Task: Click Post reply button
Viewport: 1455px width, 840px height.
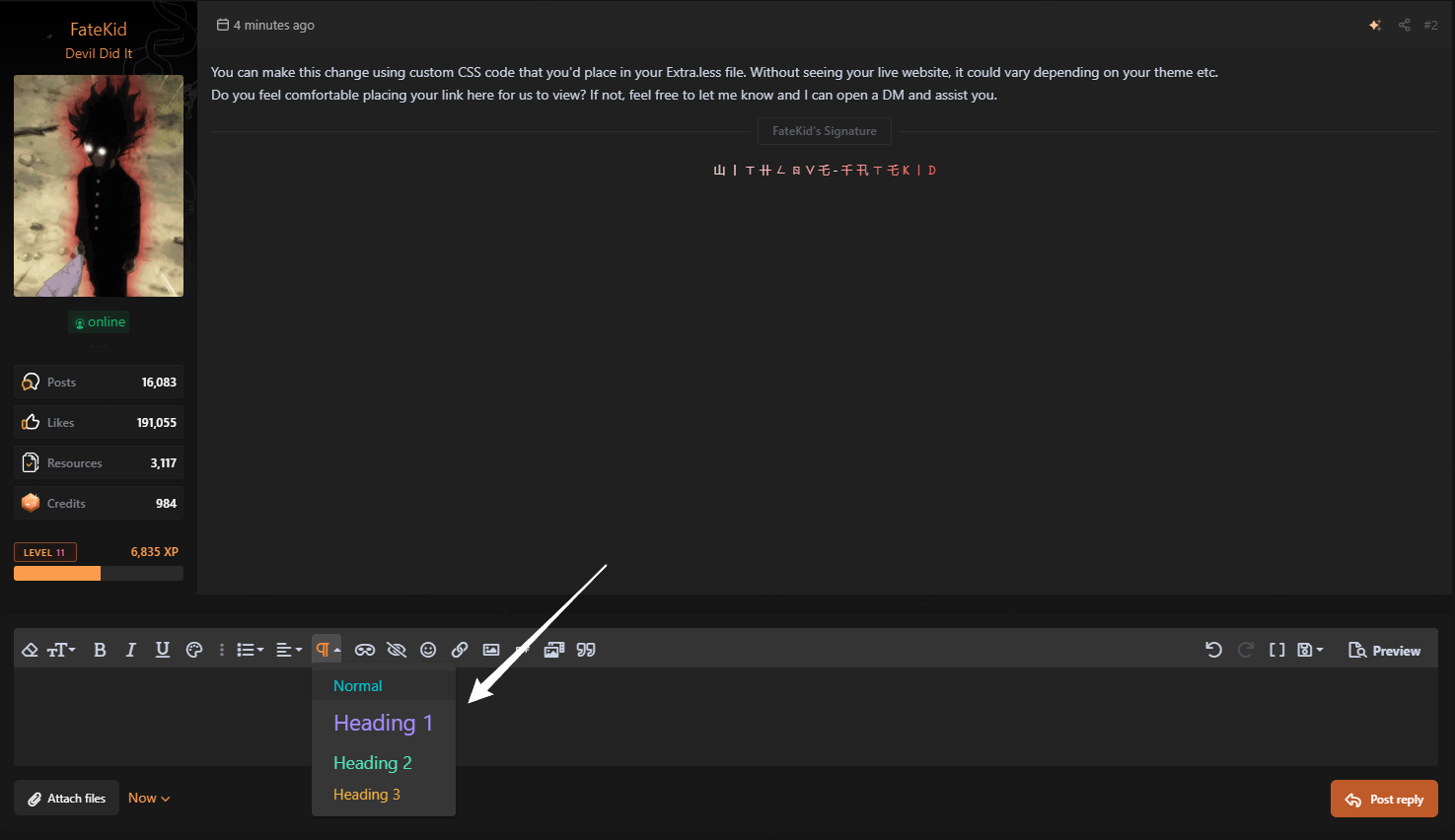Action: (x=1384, y=799)
